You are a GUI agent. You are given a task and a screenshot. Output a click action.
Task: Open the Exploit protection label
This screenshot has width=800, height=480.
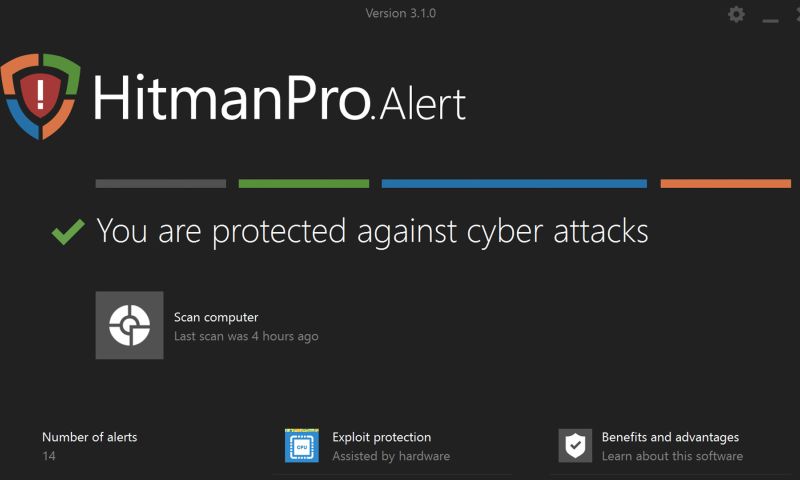381,437
